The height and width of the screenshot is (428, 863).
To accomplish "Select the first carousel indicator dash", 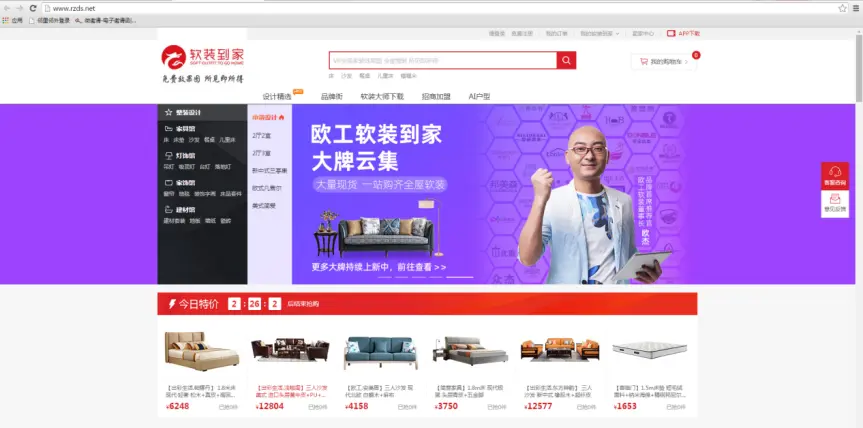I will 385,277.
